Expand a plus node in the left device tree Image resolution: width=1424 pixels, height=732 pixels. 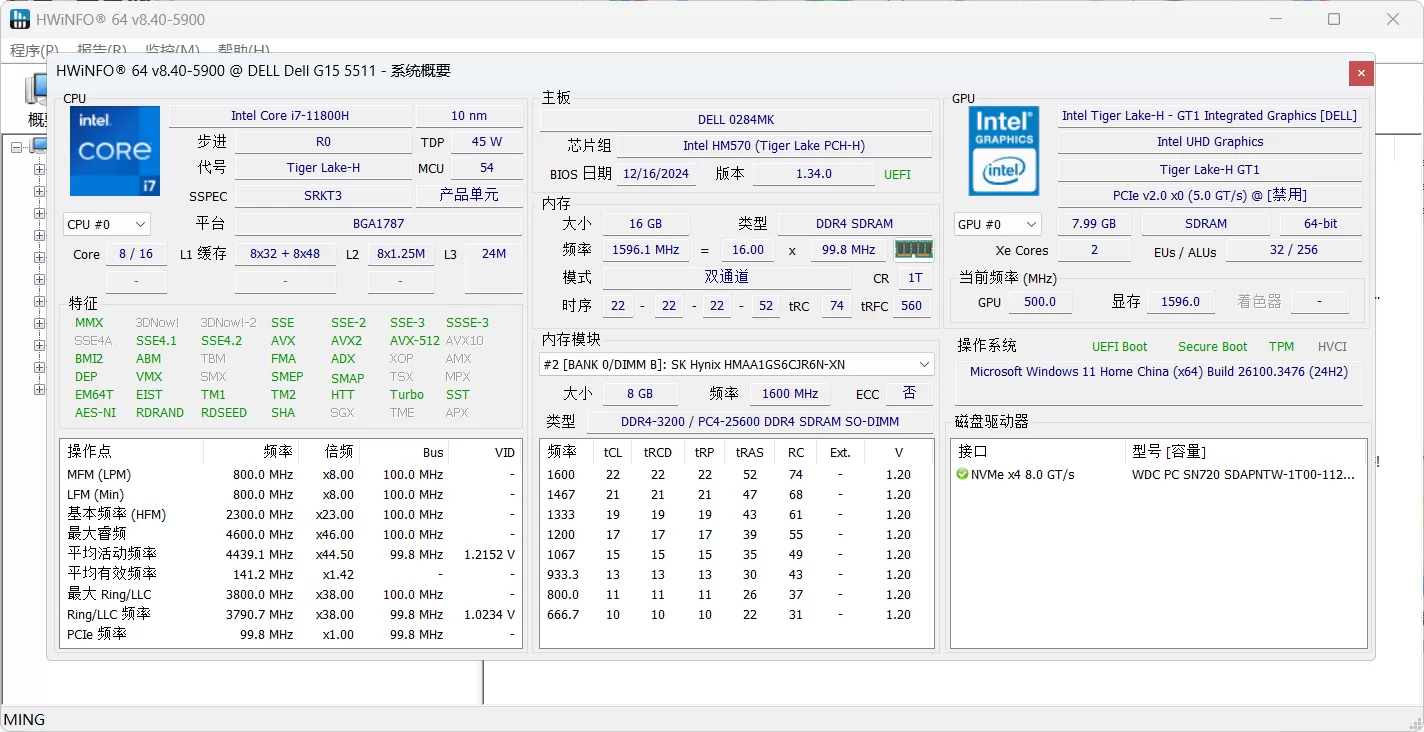click(x=38, y=168)
